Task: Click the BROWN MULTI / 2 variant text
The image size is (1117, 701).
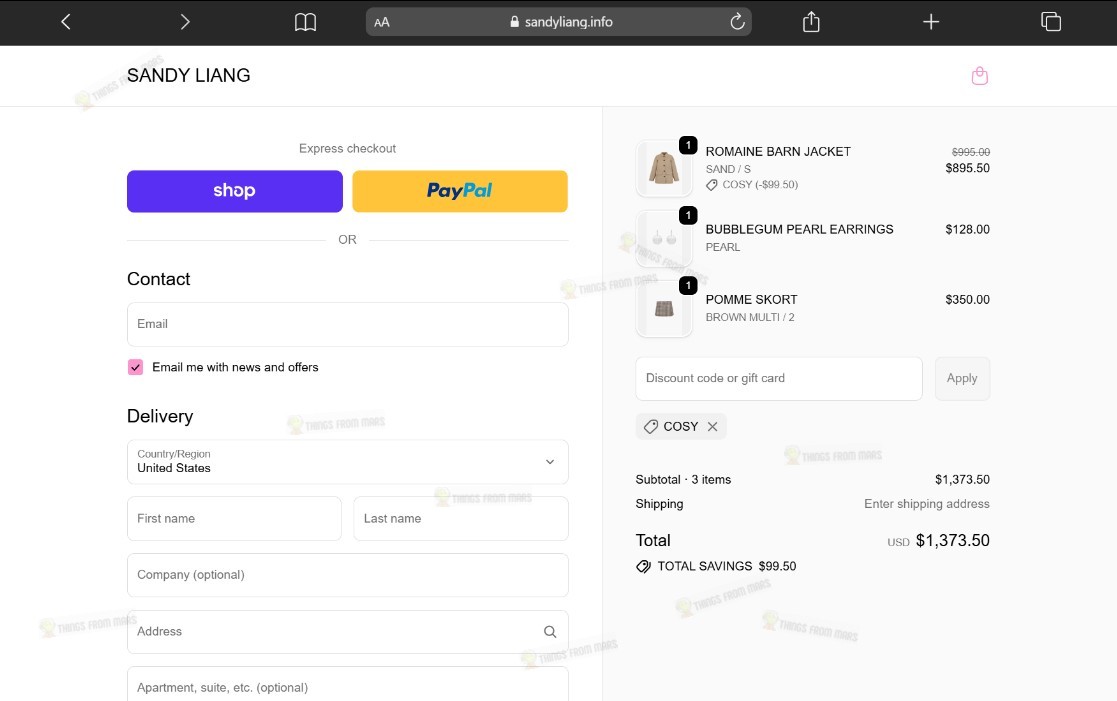Action: tap(750, 318)
